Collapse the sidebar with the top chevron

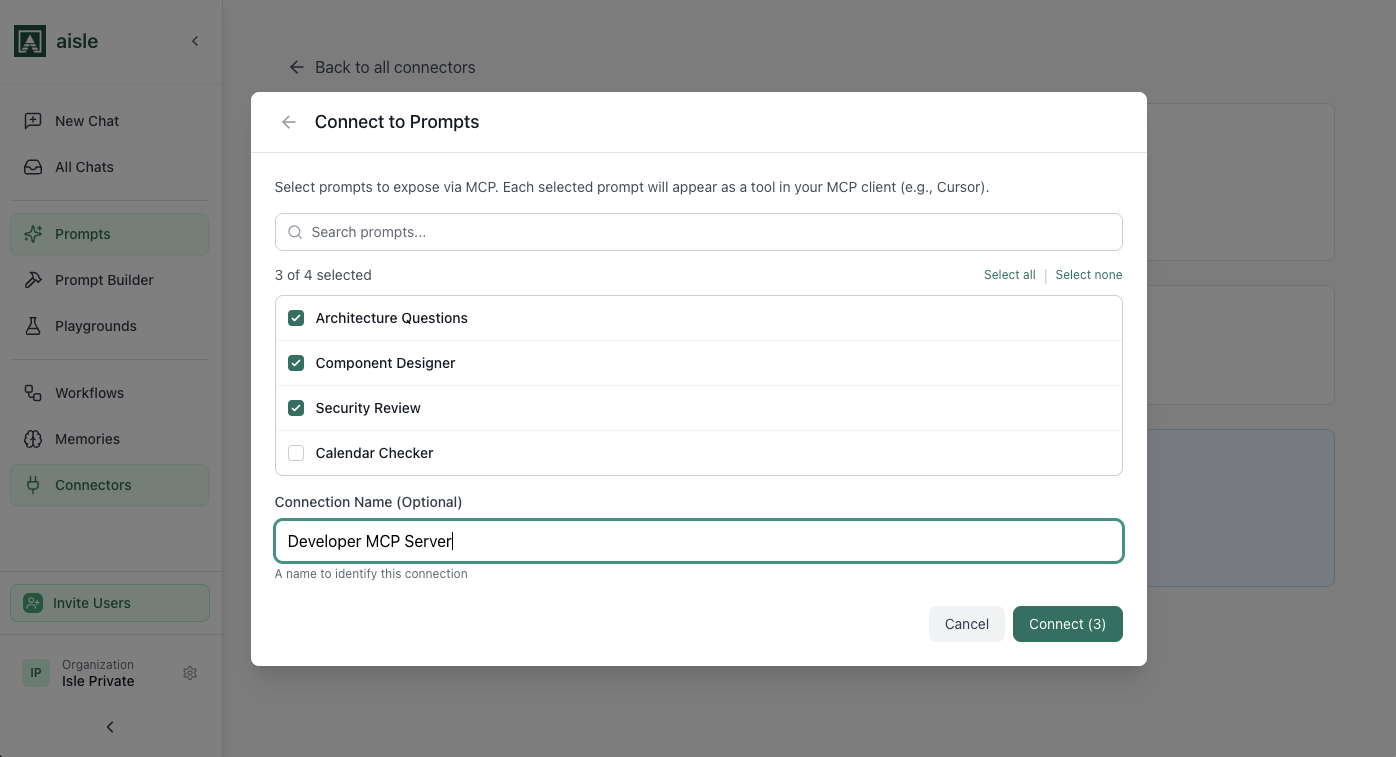195,41
